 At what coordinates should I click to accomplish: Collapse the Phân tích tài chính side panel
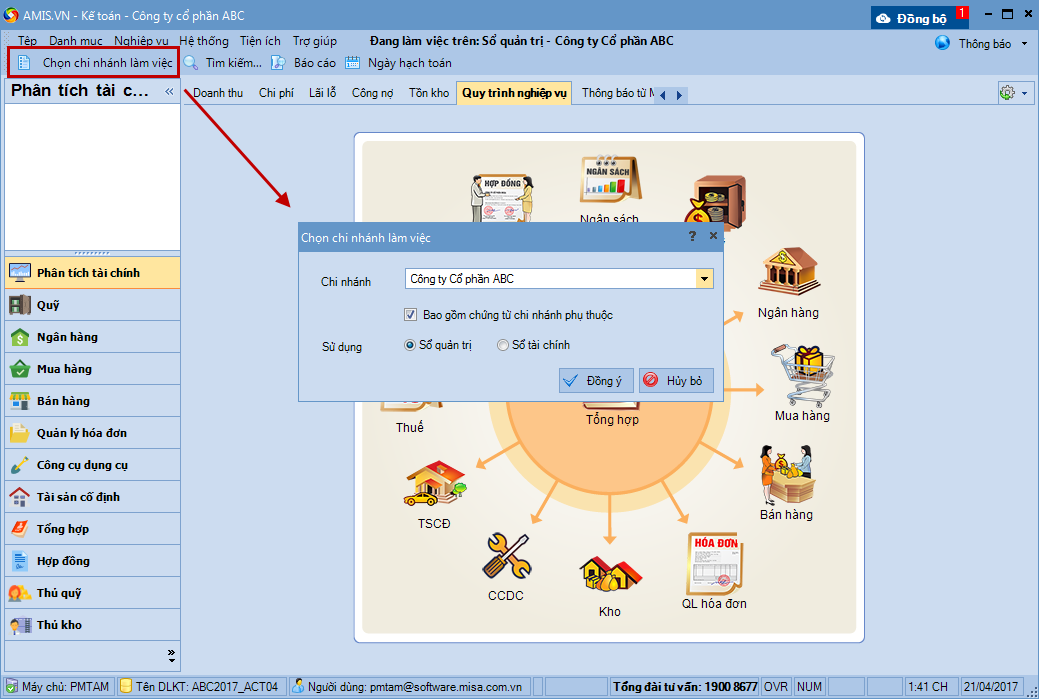[x=169, y=92]
